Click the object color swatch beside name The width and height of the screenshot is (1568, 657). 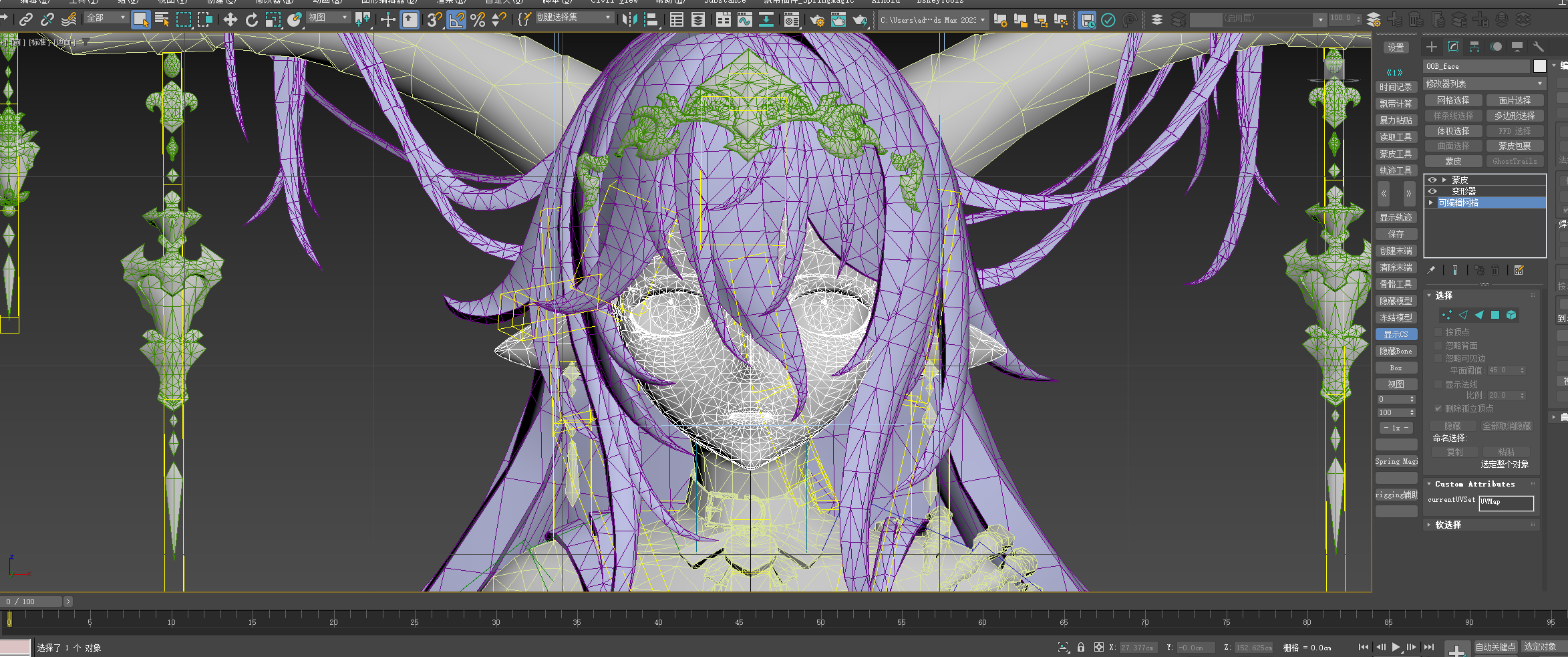1539,66
